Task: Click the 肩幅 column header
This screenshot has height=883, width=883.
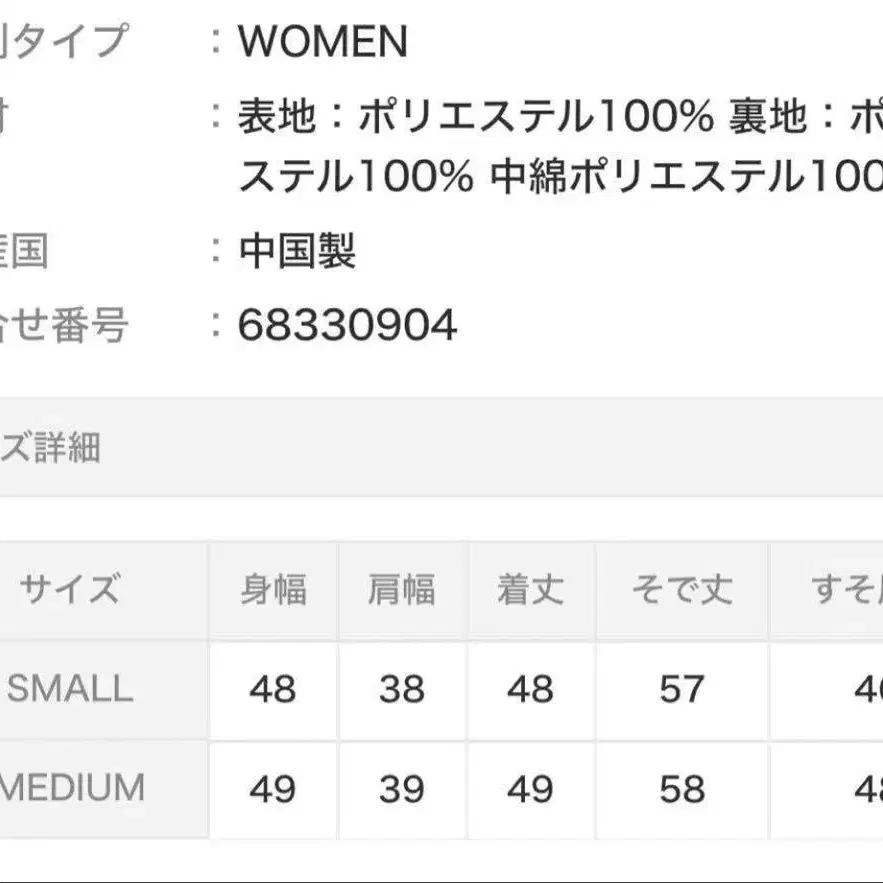Action: [401, 589]
